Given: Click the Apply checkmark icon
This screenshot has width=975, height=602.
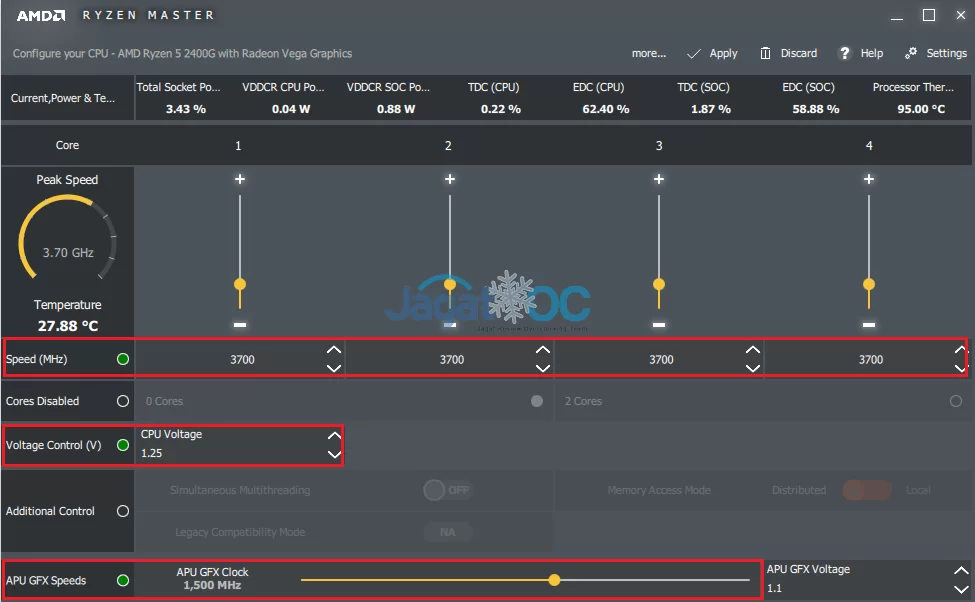Looking at the screenshot, I should point(693,53).
